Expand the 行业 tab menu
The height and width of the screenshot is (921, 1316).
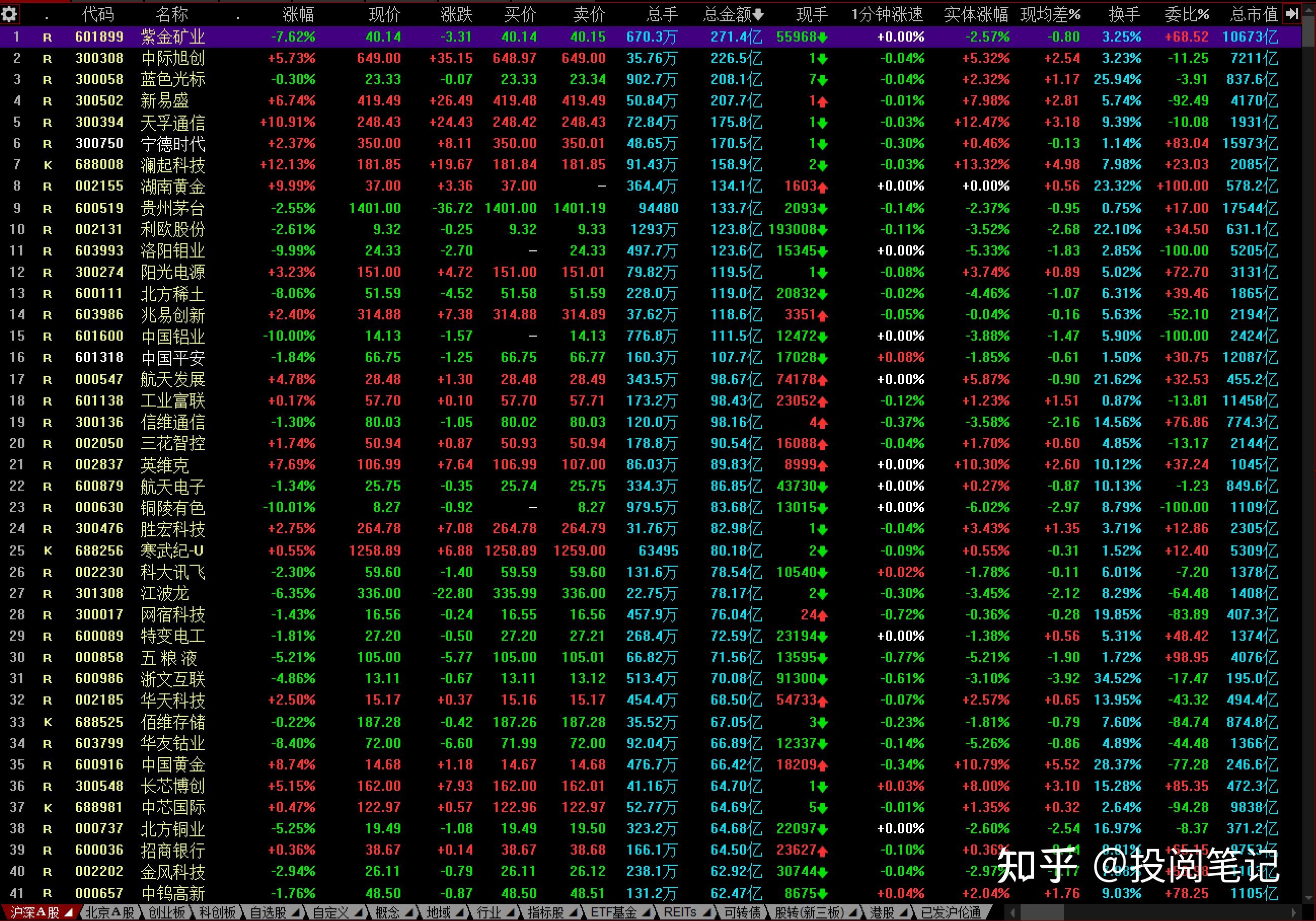(x=510, y=912)
